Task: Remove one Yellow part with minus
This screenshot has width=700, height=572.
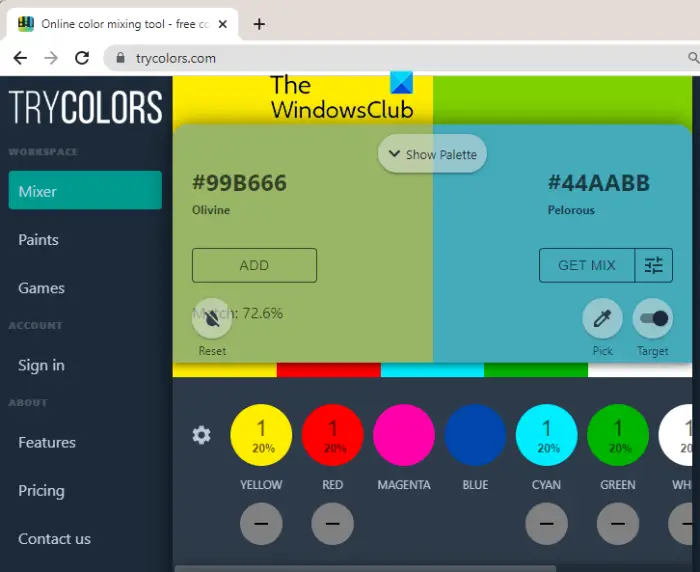Action: (261, 524)
